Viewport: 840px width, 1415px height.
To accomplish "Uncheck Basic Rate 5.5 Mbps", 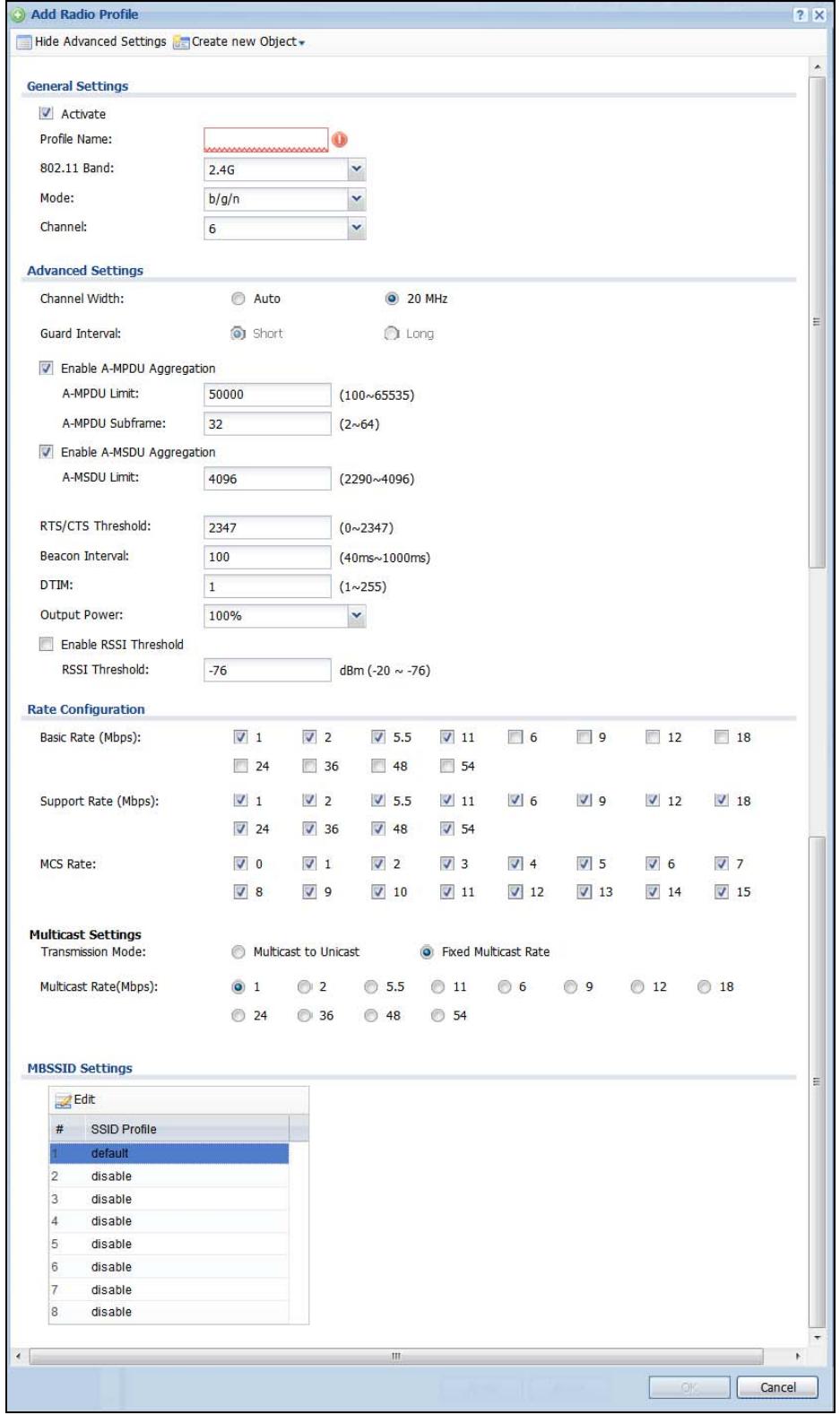I will tap(378, 737).
